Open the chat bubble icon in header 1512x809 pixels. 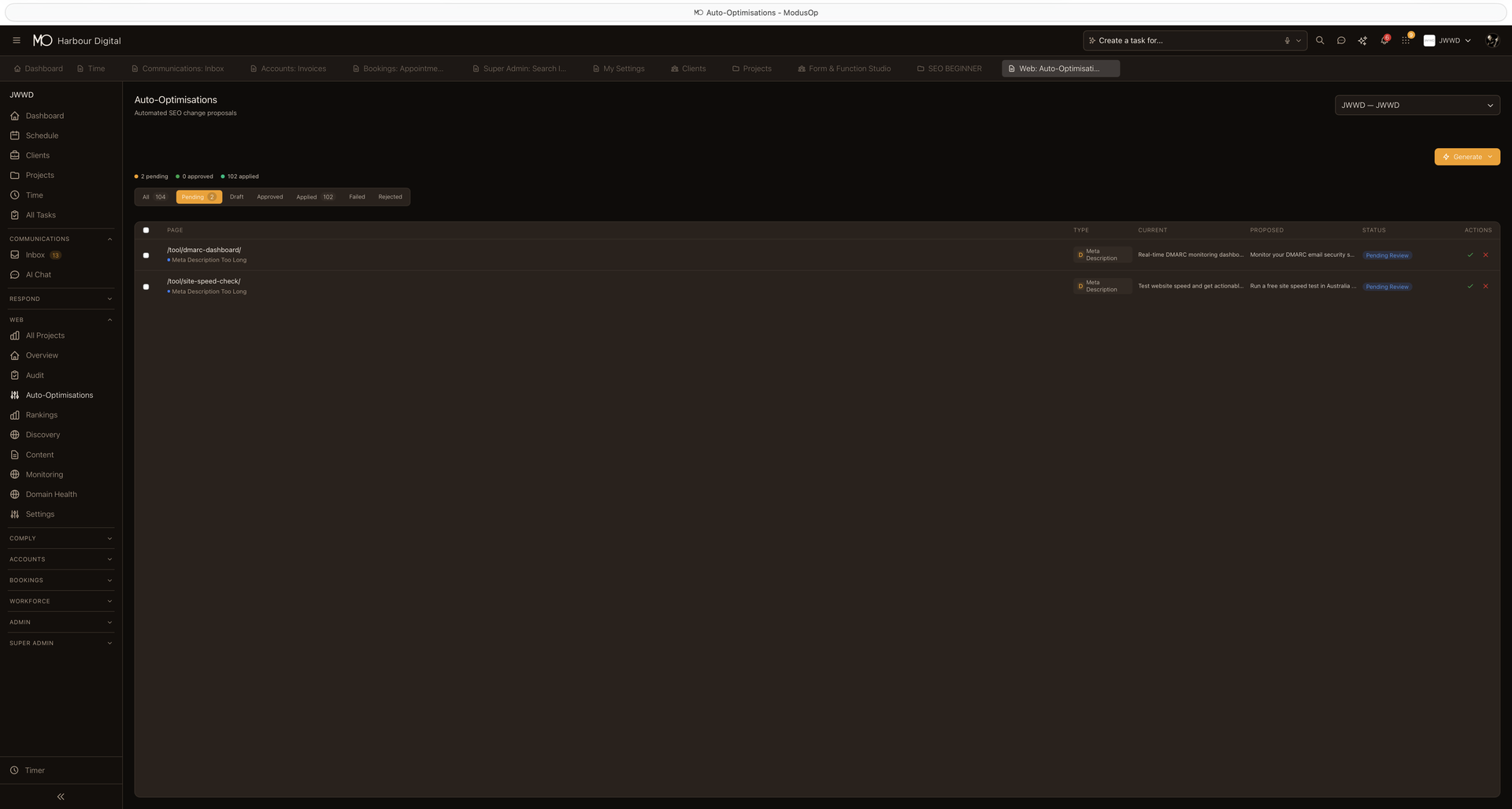tap(1341, 41)
